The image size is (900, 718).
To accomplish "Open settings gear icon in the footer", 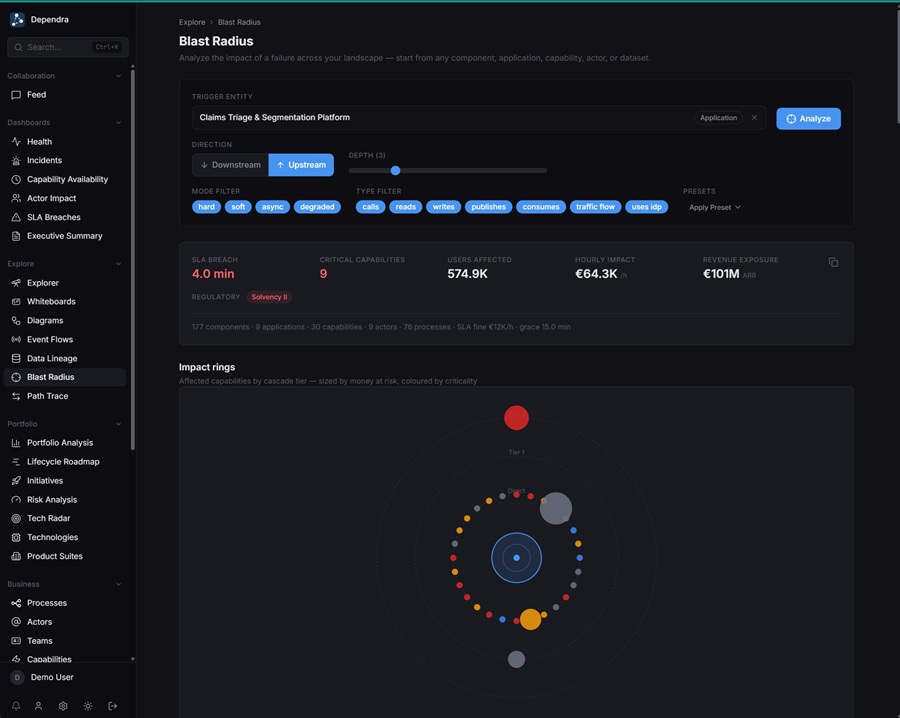I will point(63,706).
